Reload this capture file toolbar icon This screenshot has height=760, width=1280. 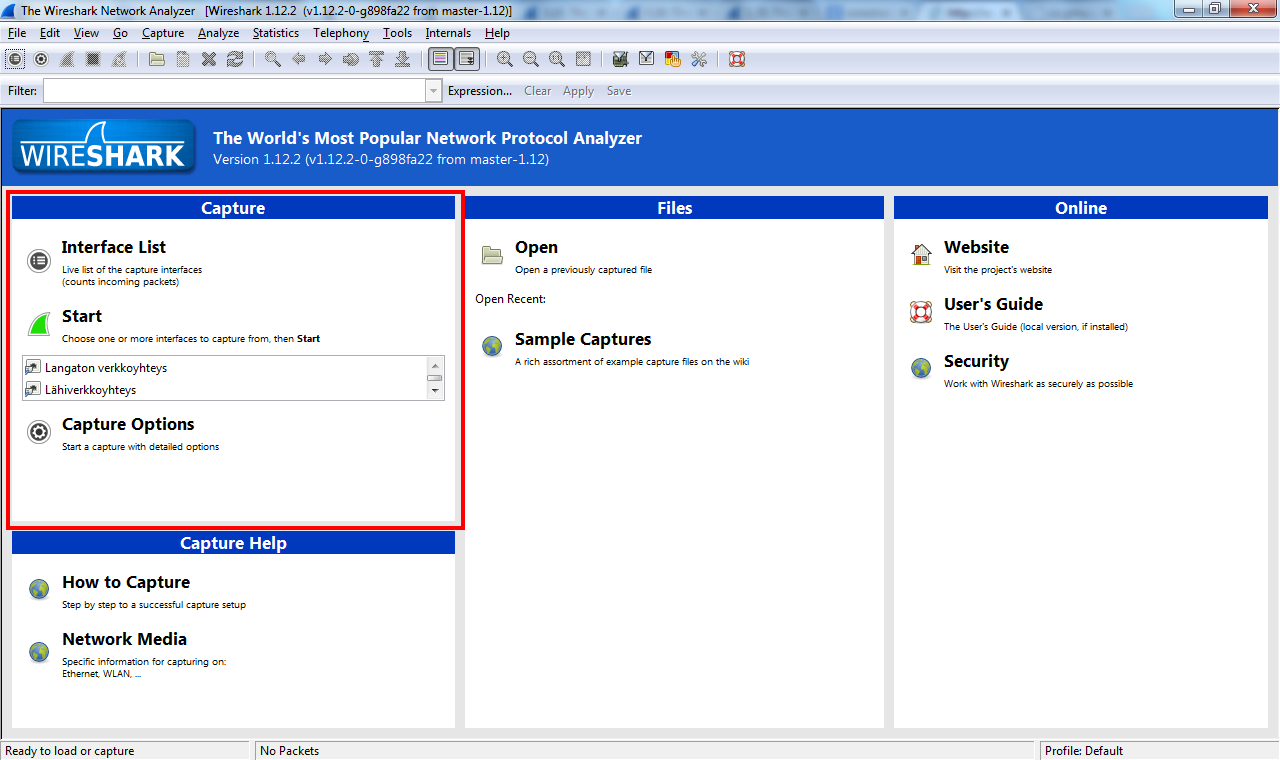click(x=235, y=59)
